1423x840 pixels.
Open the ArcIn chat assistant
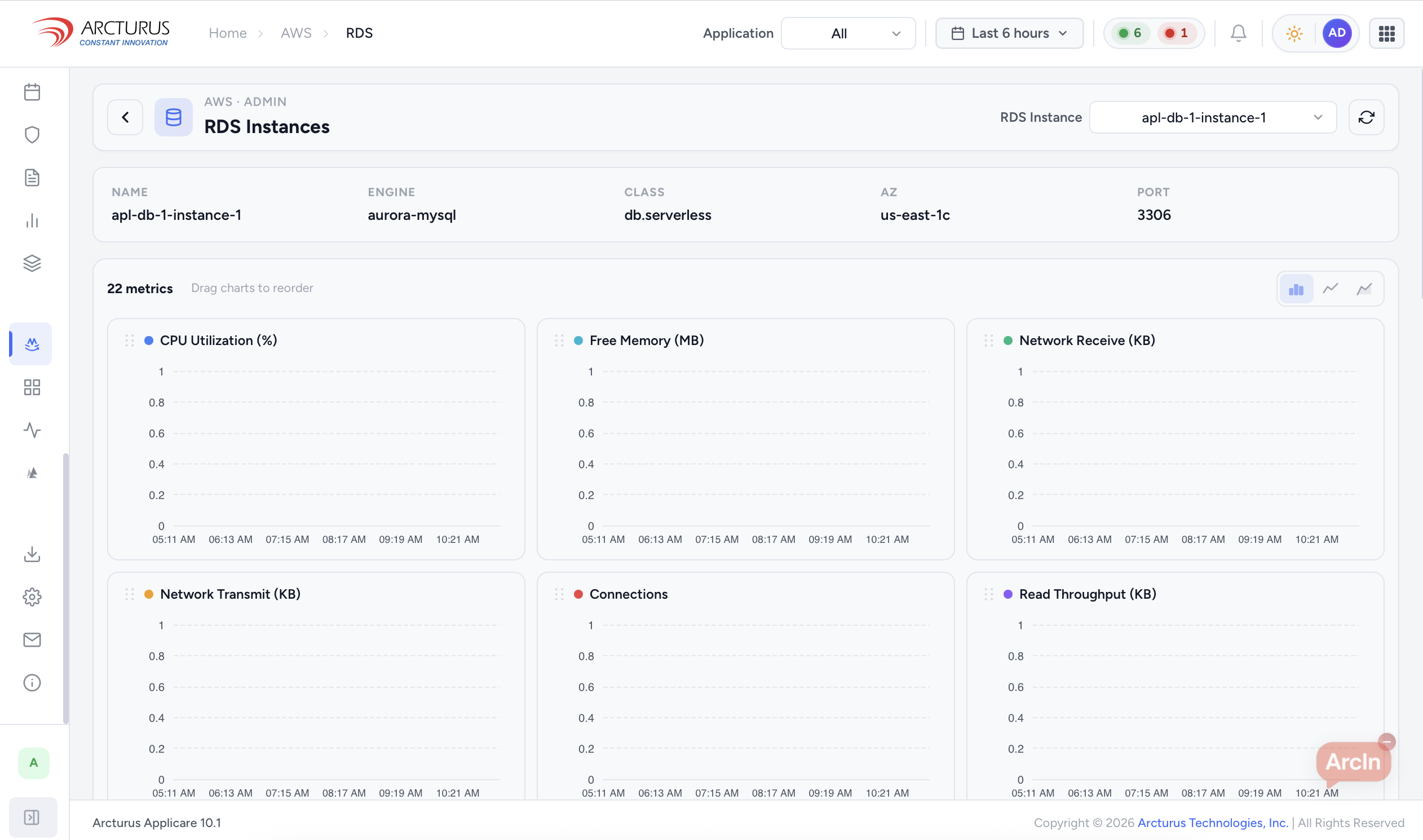pos(1353,762)
